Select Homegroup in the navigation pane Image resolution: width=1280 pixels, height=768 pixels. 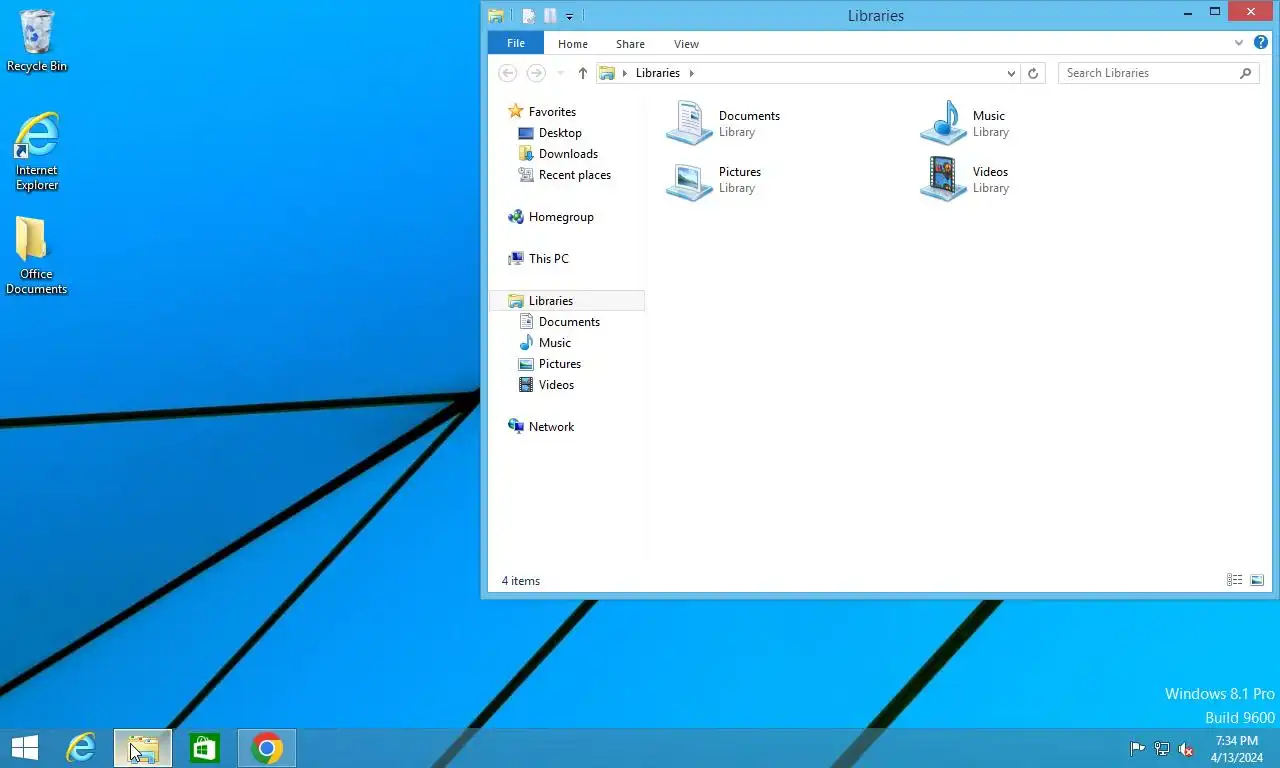click(551, 217)
